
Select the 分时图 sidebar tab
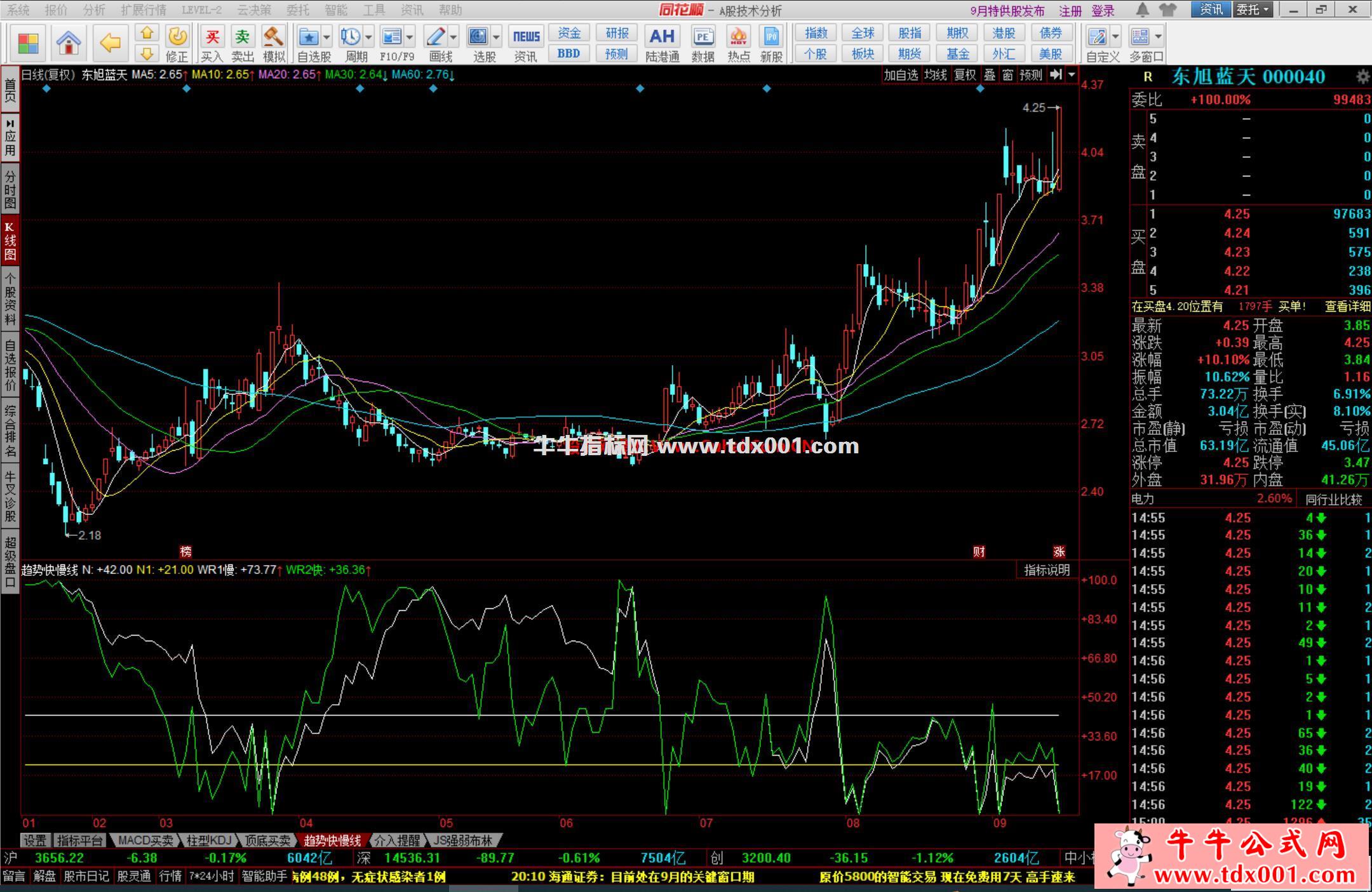point(10,189)
